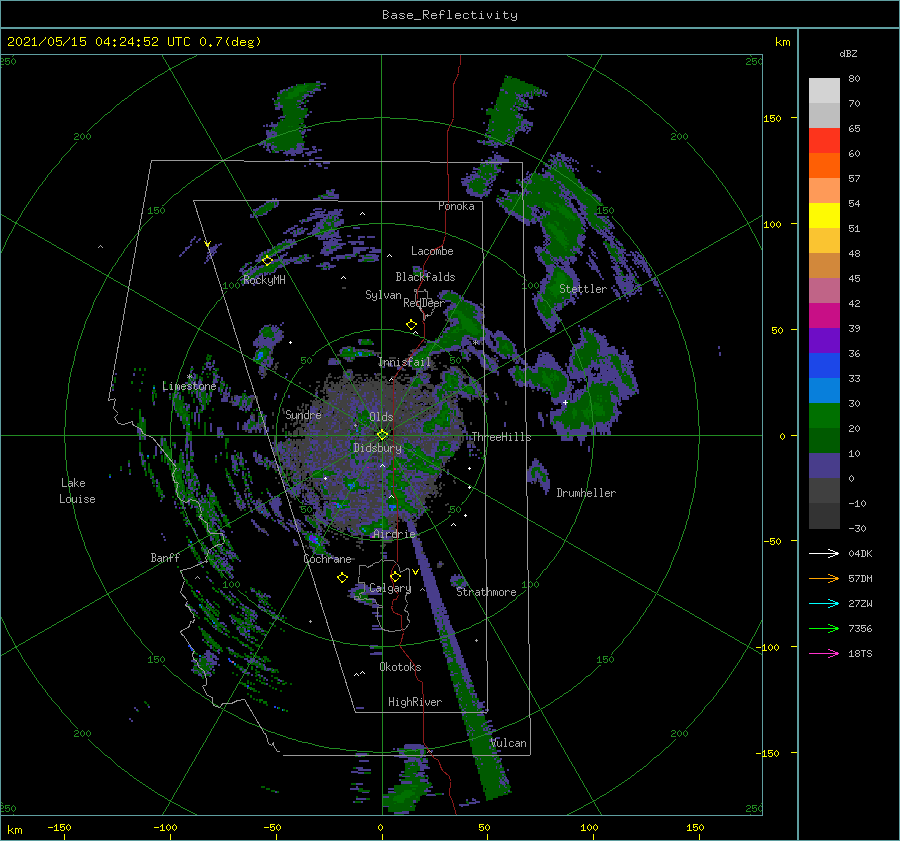Click the Airdrie town label
Screen dimensions: 900x841
pyautogui.click(x=394, y=534)
